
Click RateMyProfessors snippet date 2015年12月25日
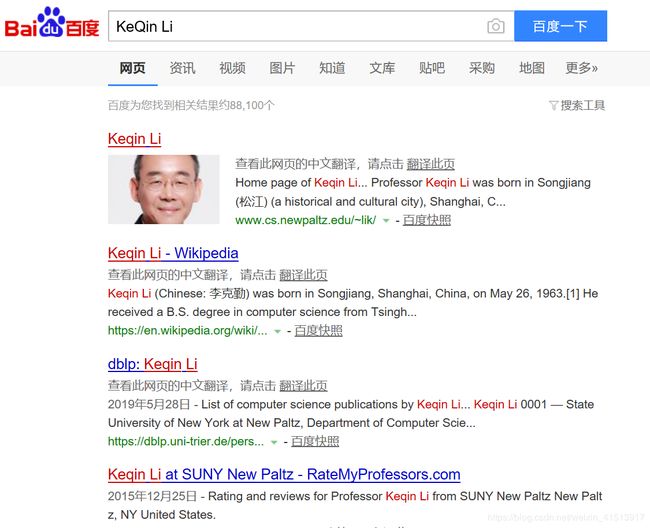(x=152, y=497)
